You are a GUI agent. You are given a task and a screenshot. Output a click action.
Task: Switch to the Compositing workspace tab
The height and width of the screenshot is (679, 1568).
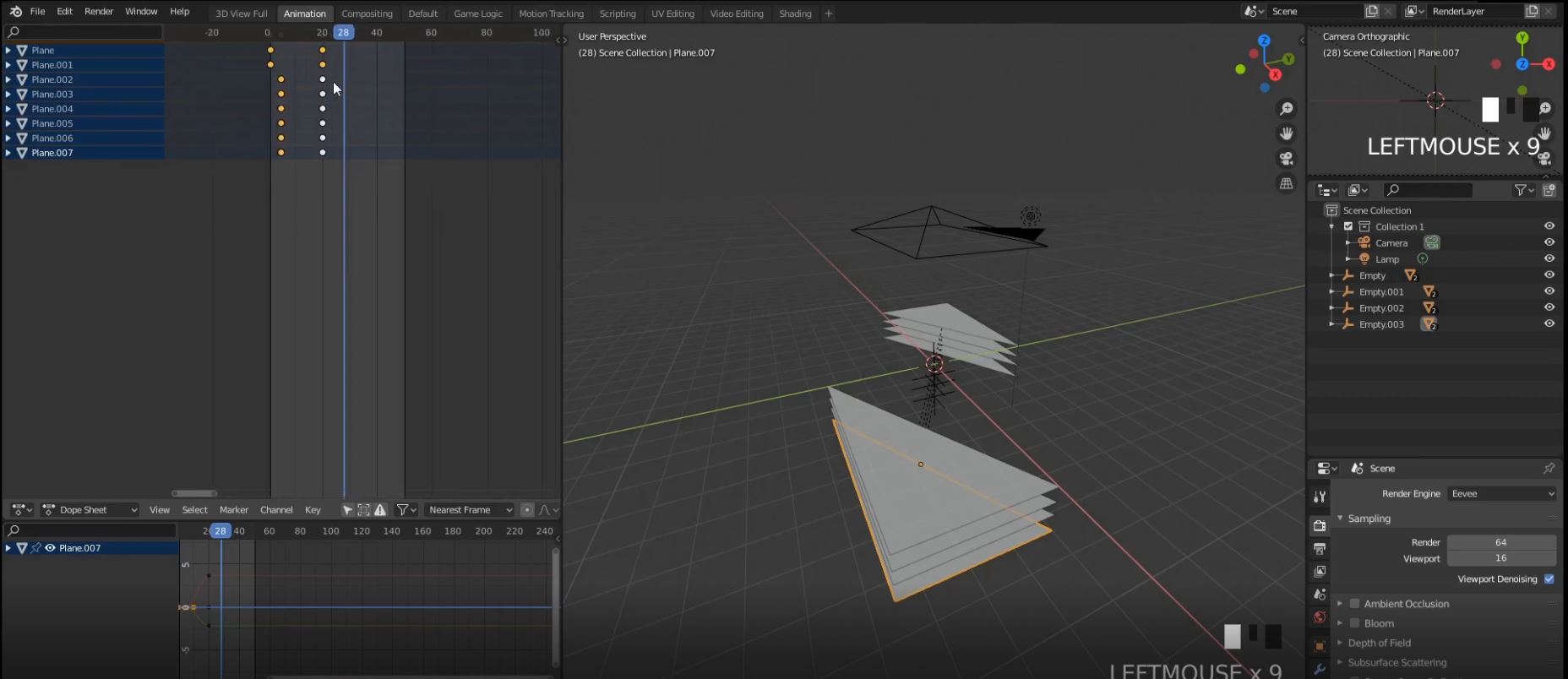(367, 14)
